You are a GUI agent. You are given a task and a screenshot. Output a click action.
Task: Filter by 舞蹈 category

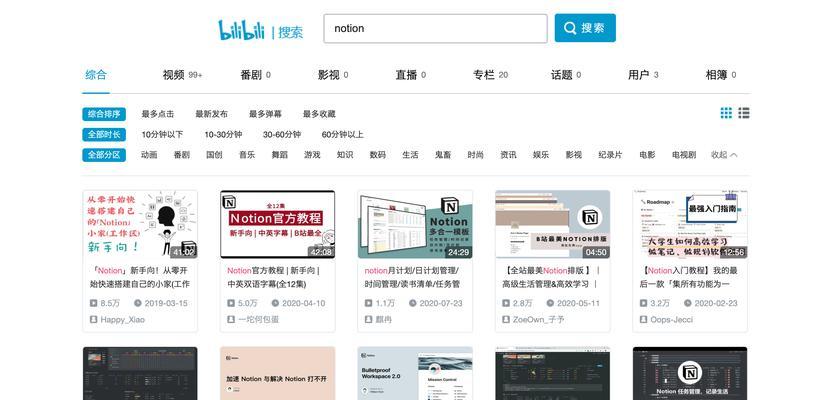tap(280, 155)
